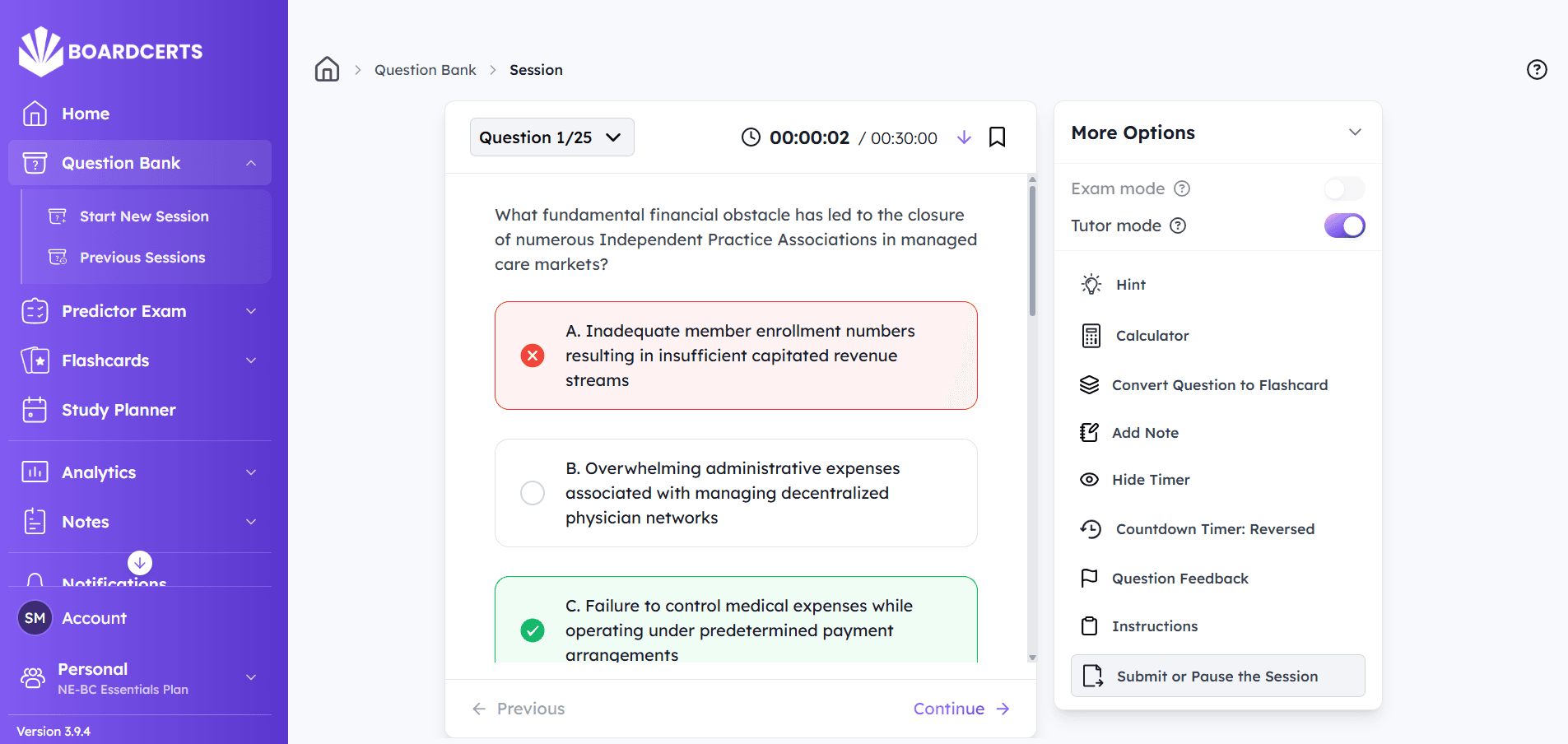Viewport: 1568px width, 744px height.
Task: Open the help question mark icon
Action: 1536,69
